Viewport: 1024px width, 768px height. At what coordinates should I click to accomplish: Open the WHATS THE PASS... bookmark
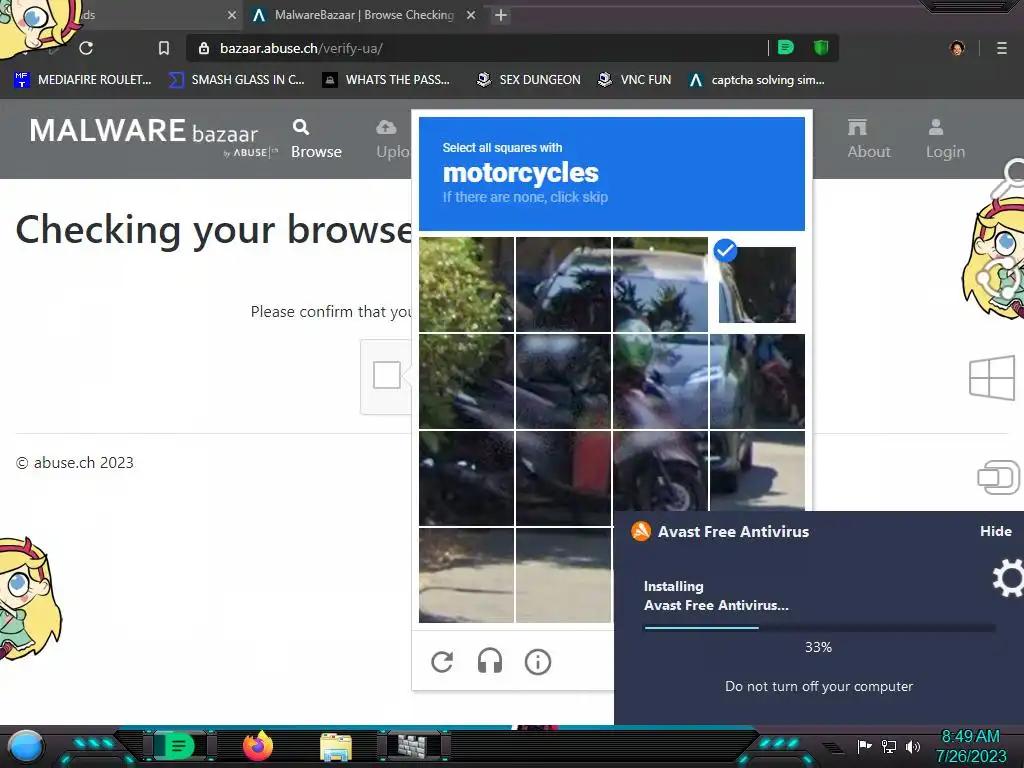[x=387, y=80]
